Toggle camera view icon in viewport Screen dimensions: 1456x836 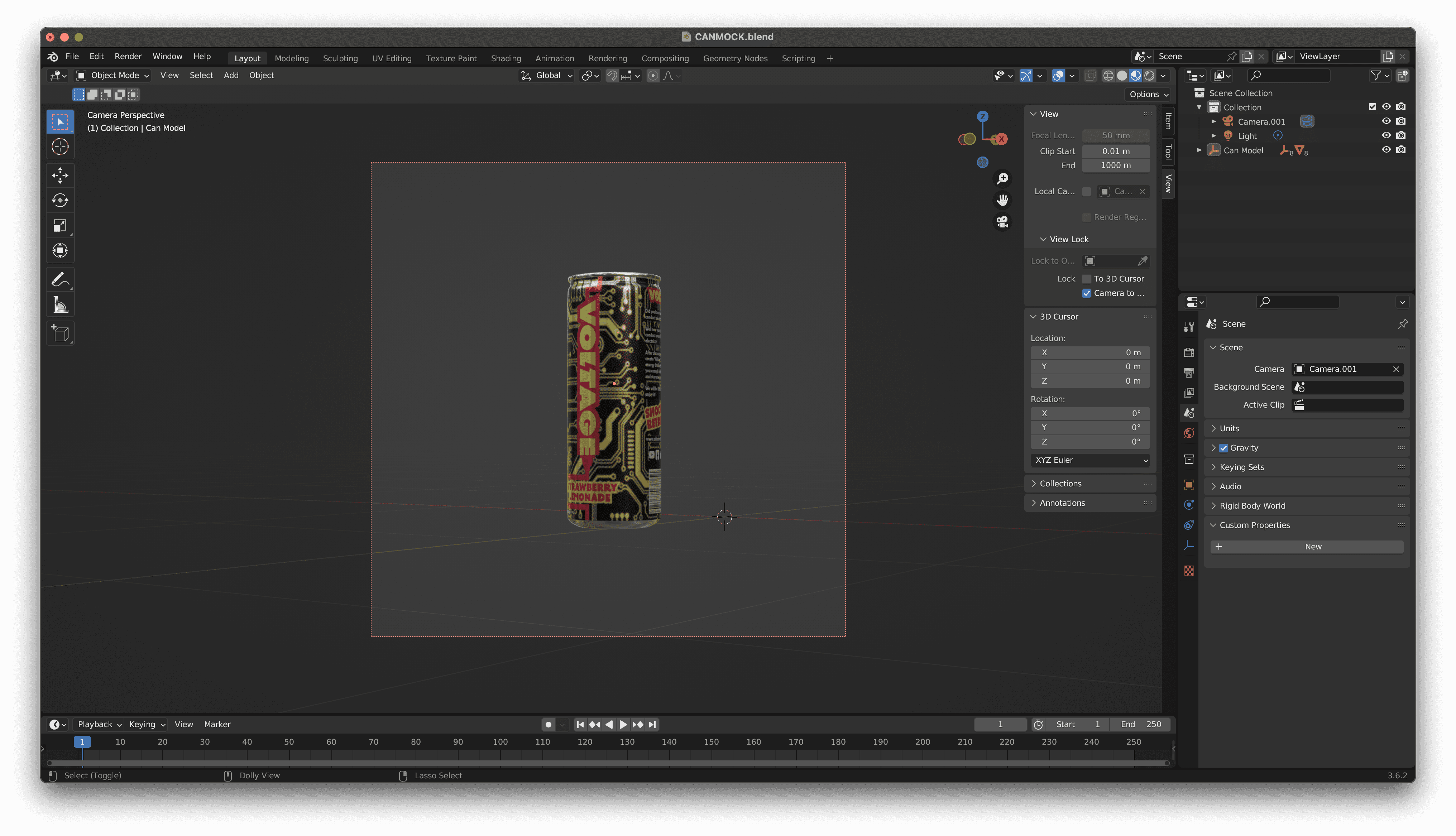(x=1002, y=222)
